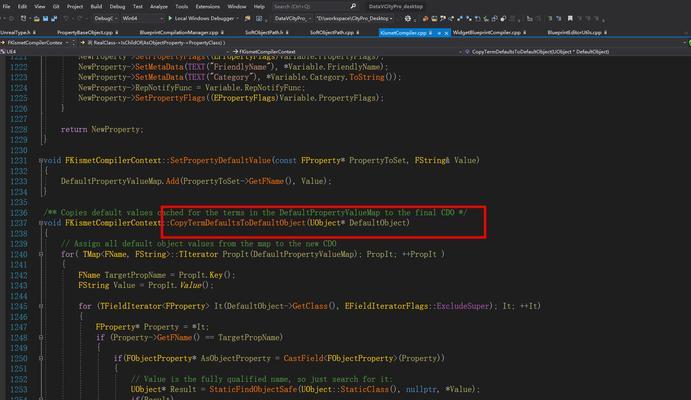
Task: Open the Debug solution configuration dropdown
Action: point(106,19)
